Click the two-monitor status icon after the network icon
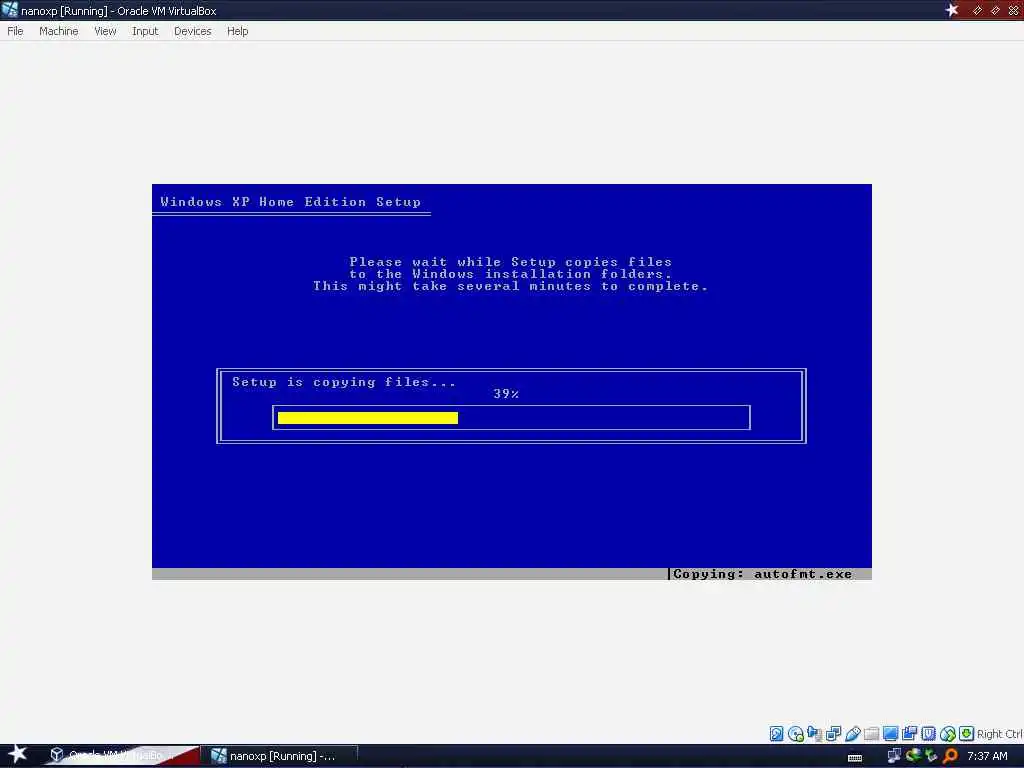This screenshot has width=1024, height=768. coord(833,733)
